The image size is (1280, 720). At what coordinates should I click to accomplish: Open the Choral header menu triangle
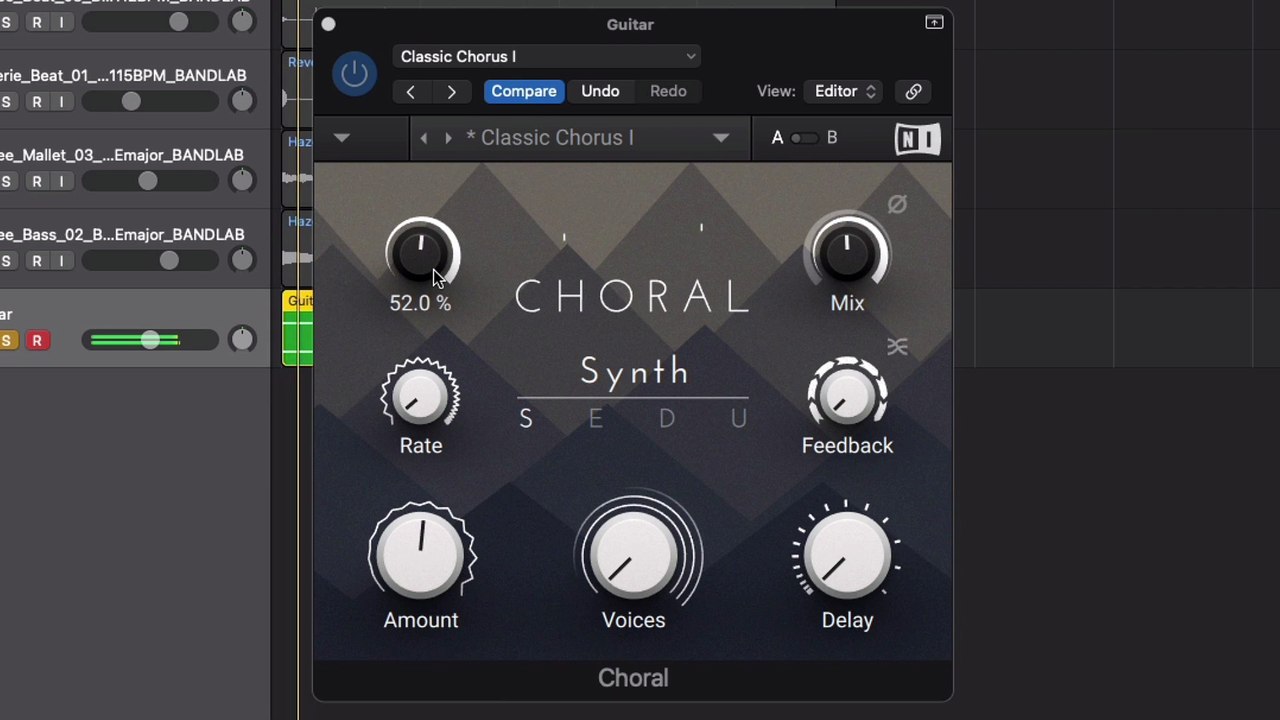(341, 138)
